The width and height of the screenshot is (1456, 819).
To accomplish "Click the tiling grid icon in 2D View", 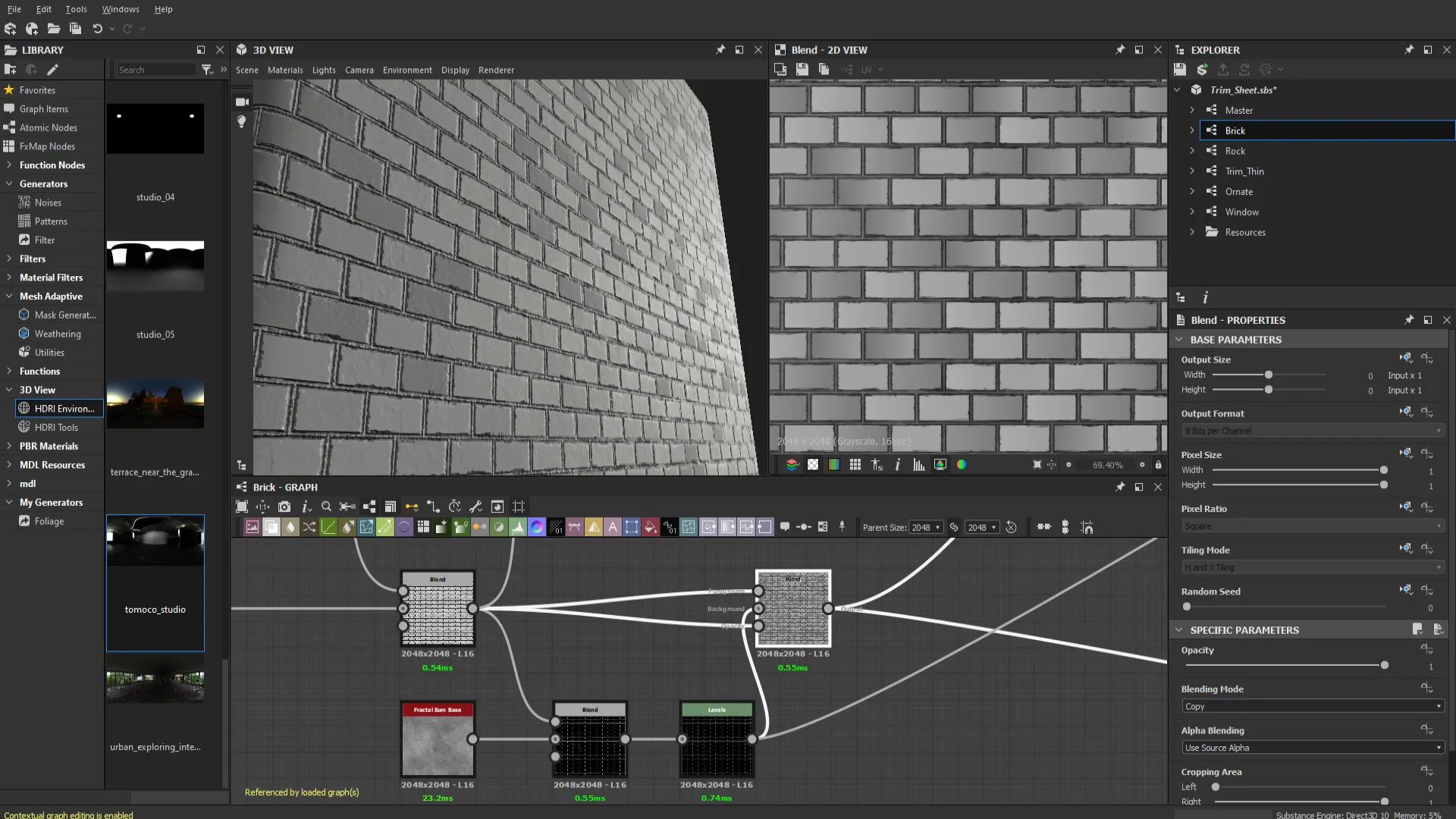I will (855, 465).
